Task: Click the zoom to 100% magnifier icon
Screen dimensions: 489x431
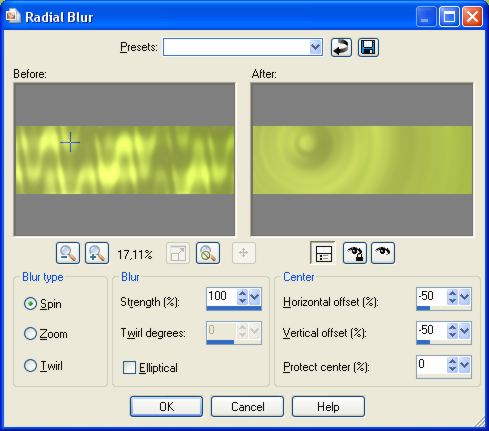Action: pyautogui.click(x=208, y=253)
